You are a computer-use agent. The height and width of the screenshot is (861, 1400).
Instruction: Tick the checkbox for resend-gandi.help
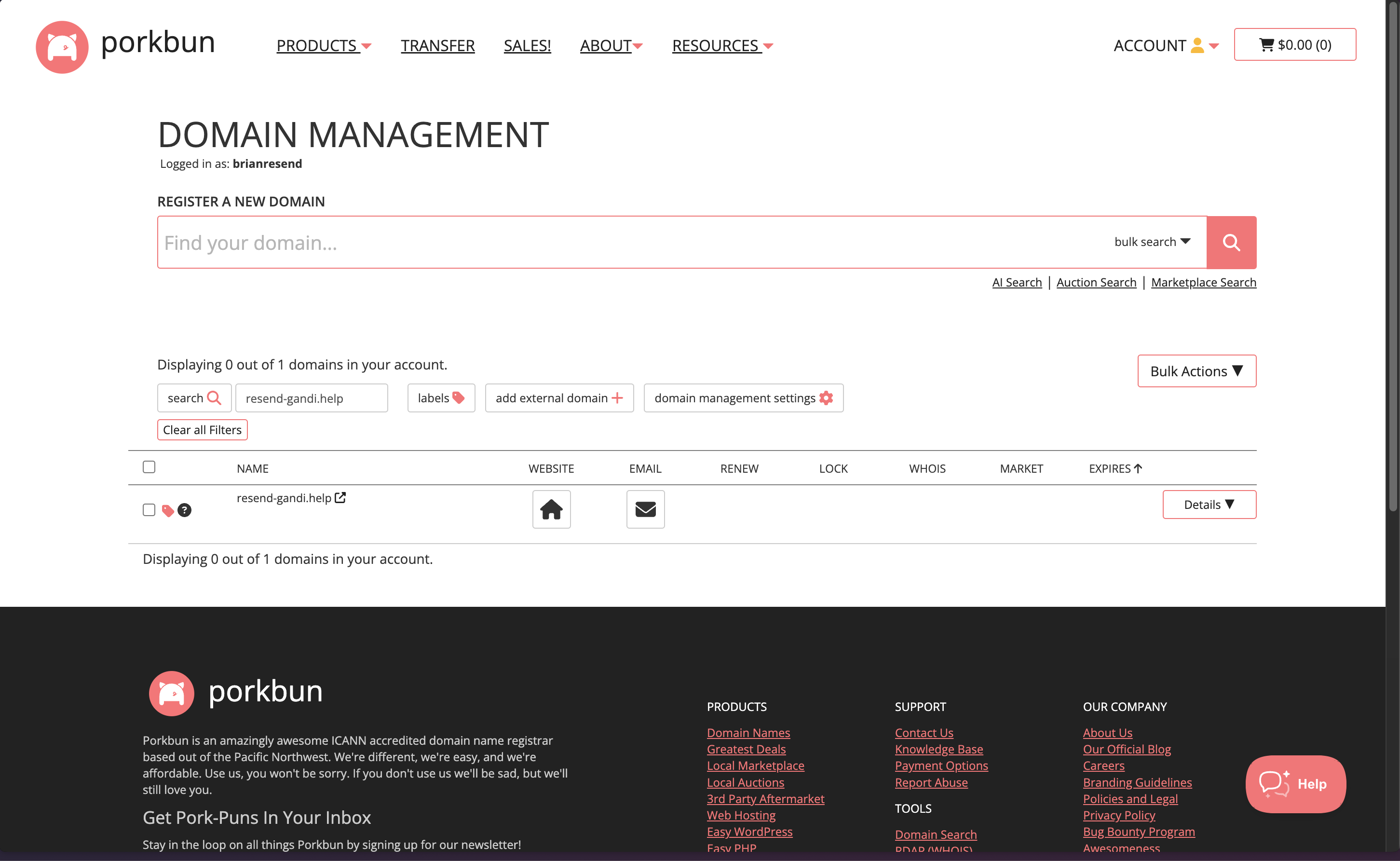(x=149, y=510)
